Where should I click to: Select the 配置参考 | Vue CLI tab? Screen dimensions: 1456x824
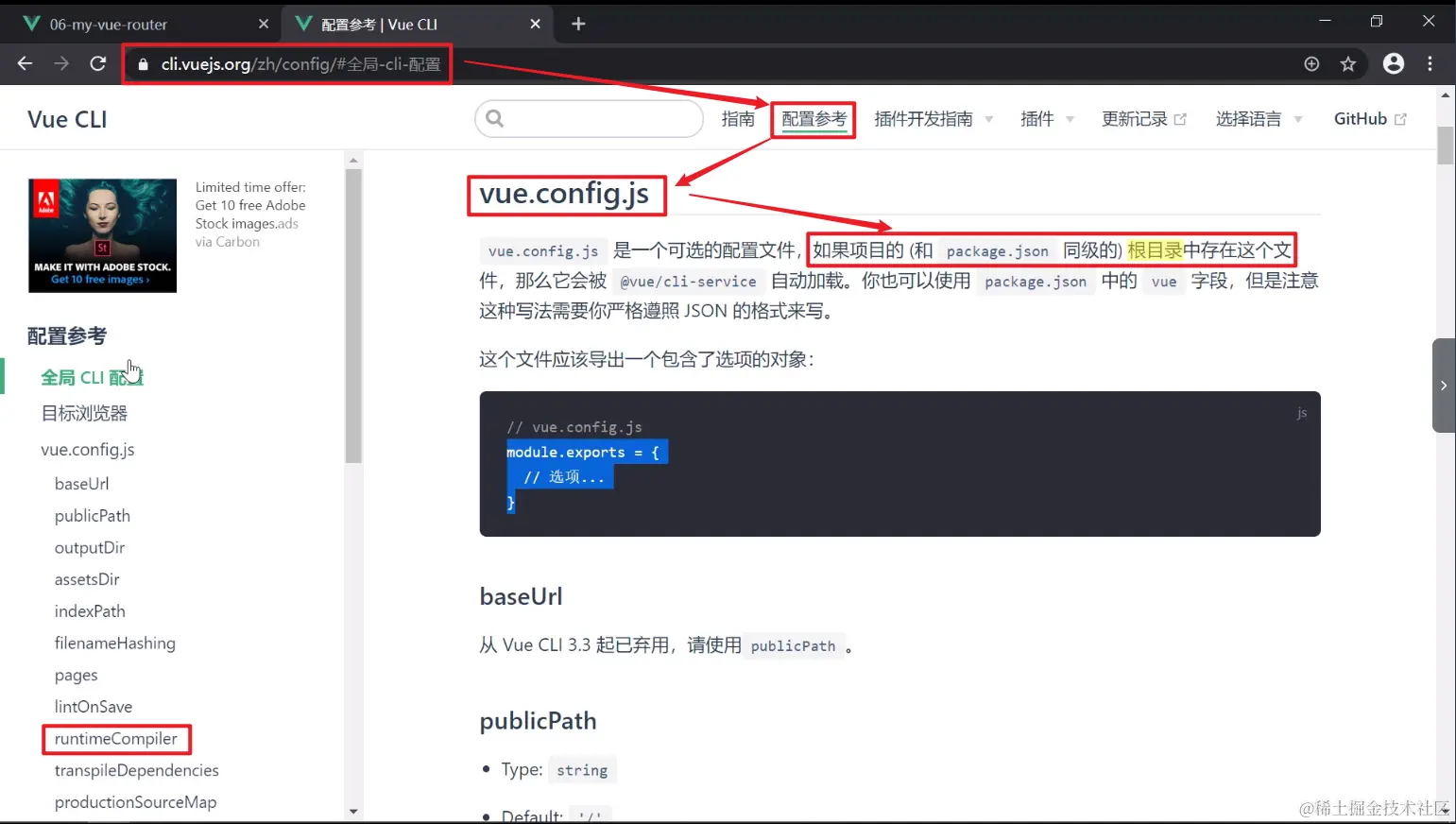pos(416,25)
